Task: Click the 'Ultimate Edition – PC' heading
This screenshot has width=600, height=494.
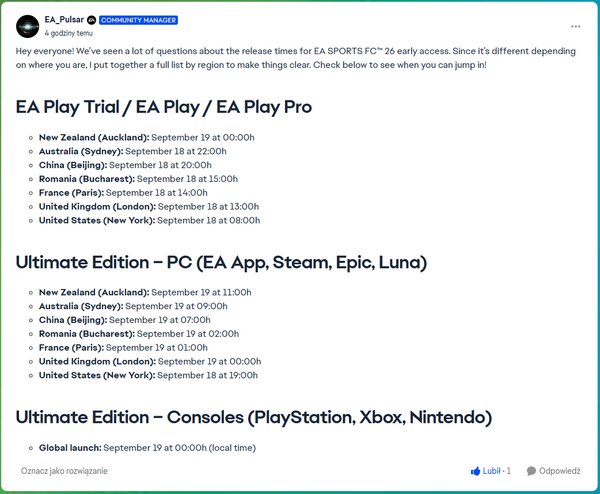Action: pyautogui.click(x=221, y=263)
